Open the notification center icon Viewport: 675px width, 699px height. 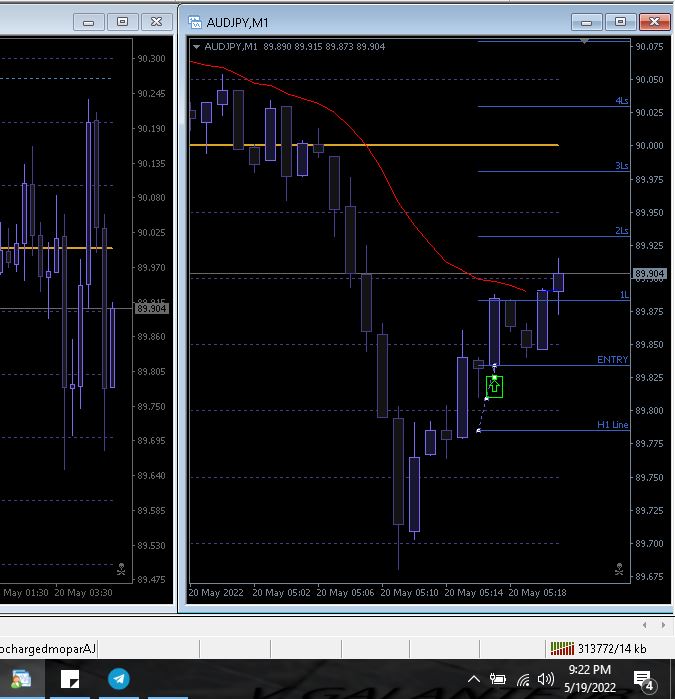click(644, 680)
